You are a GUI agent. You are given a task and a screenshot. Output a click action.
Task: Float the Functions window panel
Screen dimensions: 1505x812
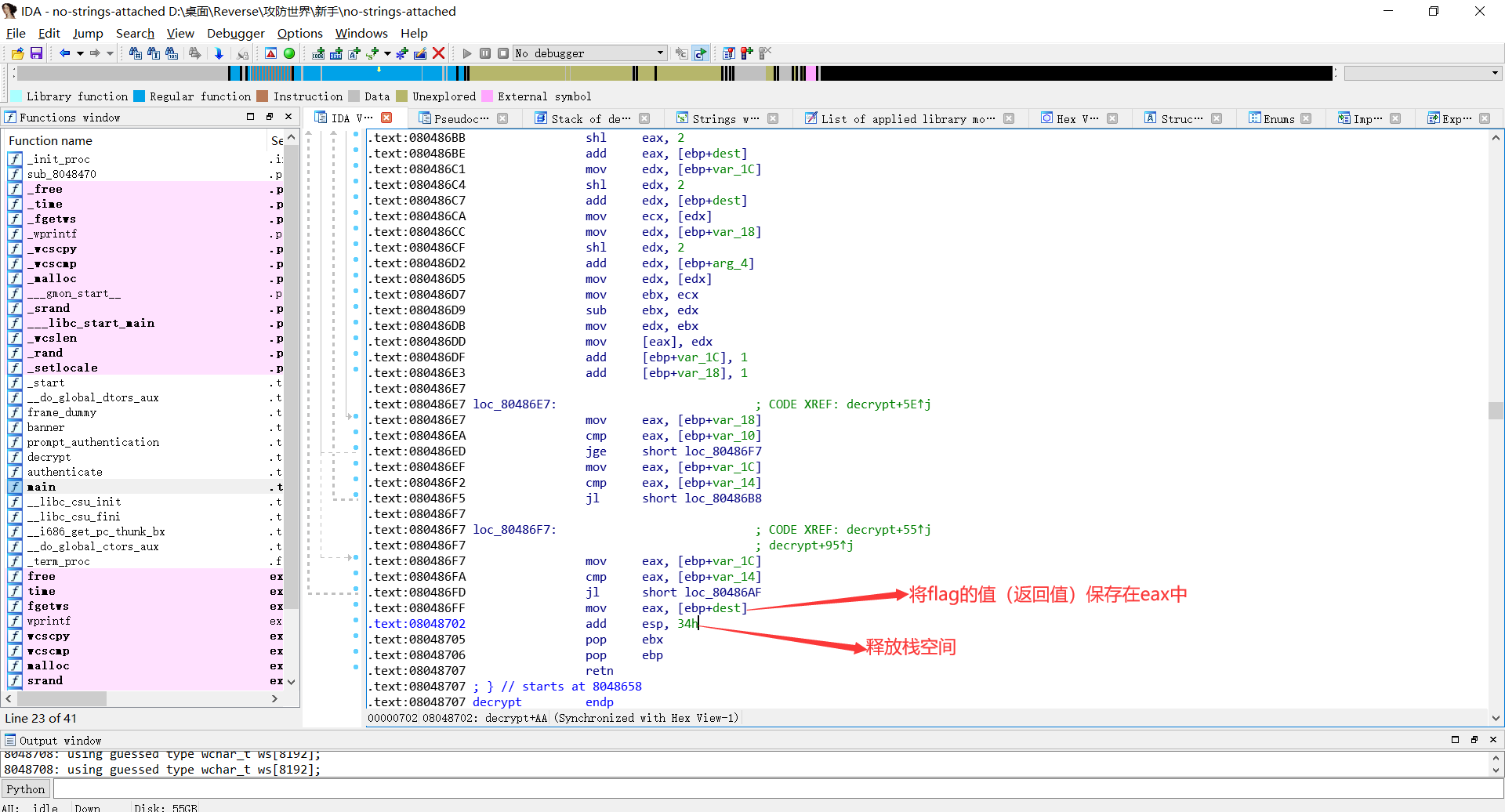pos(270,117)
